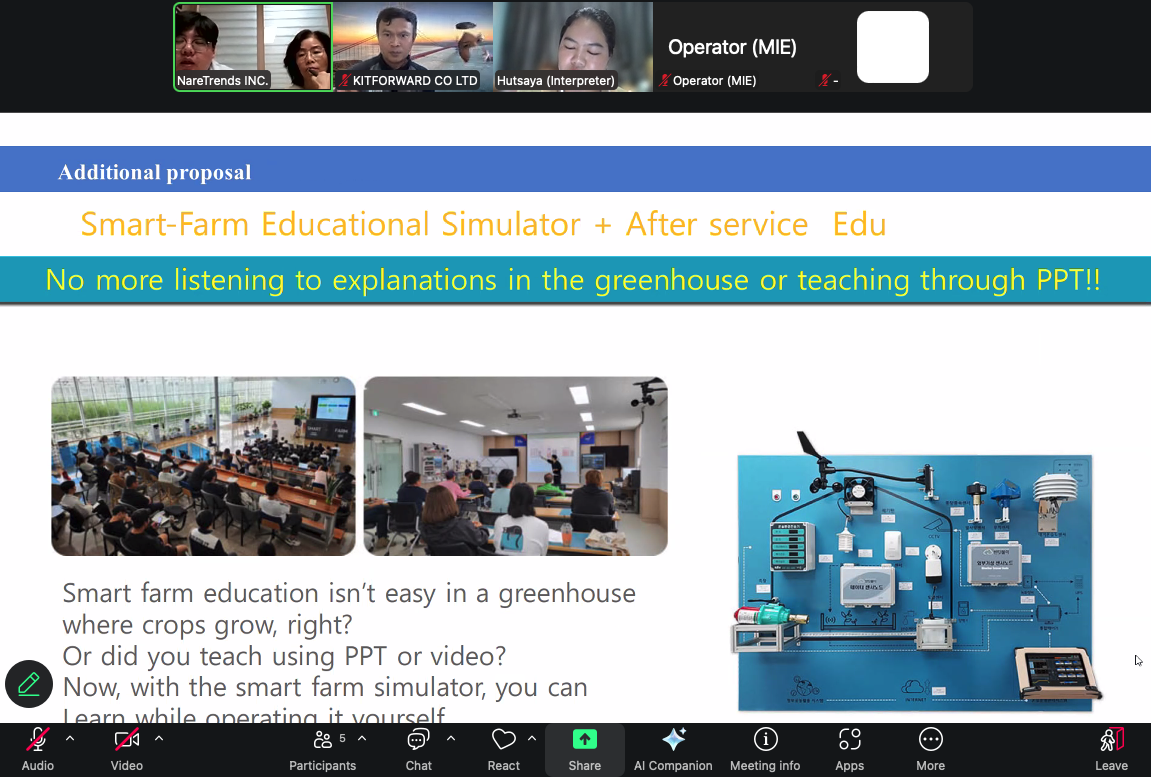Open the React emoji menu
Viewport: 1151px width, 777px height.
pos(503,749)
